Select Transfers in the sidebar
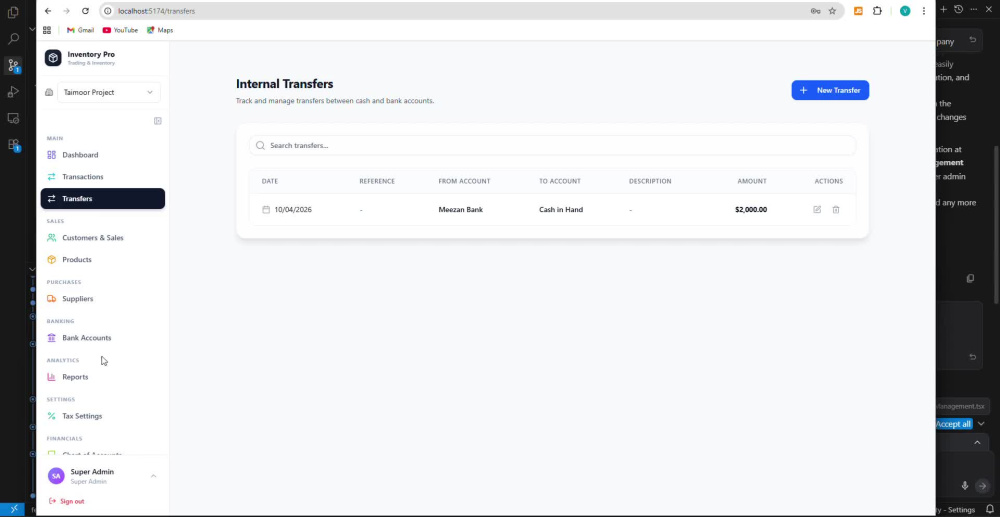 point(103,198)
